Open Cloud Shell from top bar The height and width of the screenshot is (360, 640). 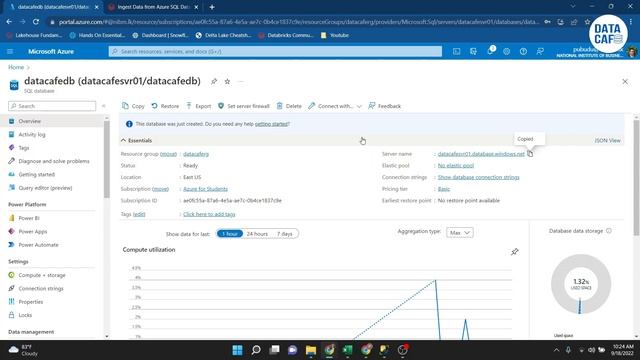(456, 51)
